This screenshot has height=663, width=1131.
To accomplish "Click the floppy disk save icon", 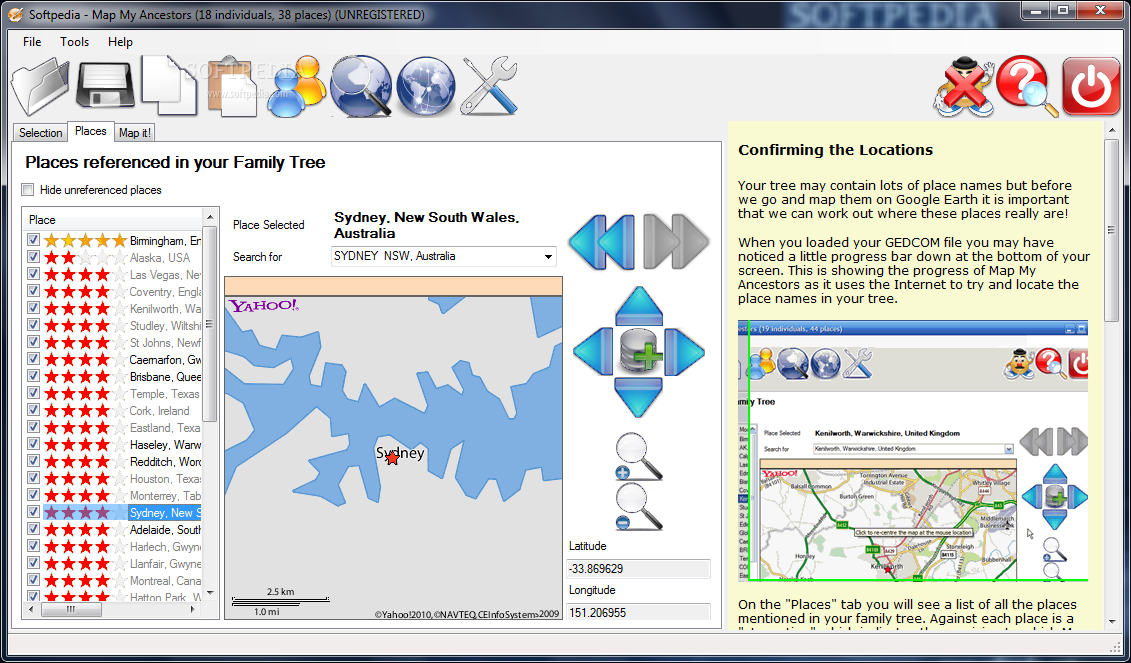I will point(106,87).
